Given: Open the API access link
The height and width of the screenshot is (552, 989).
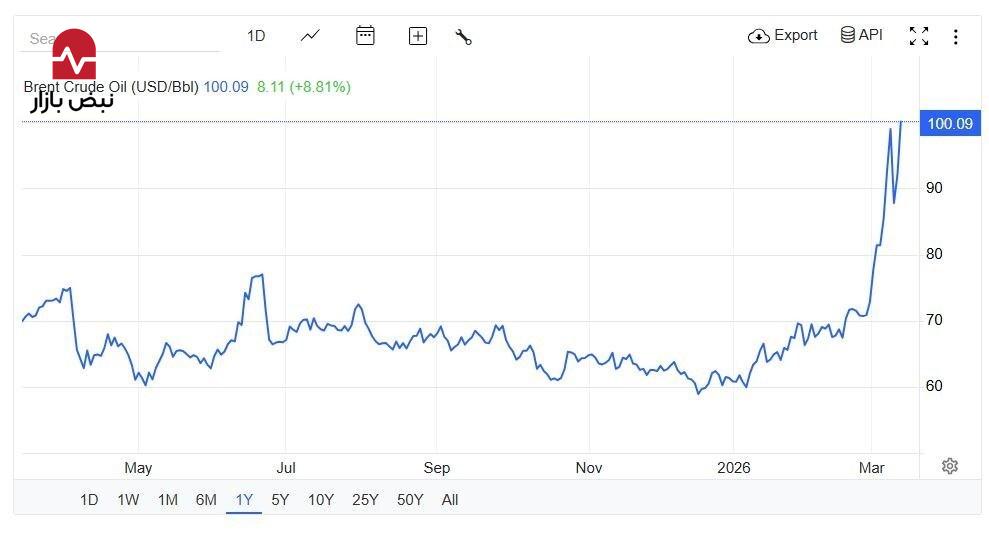Looking at the screenshot, I should 861,35.
